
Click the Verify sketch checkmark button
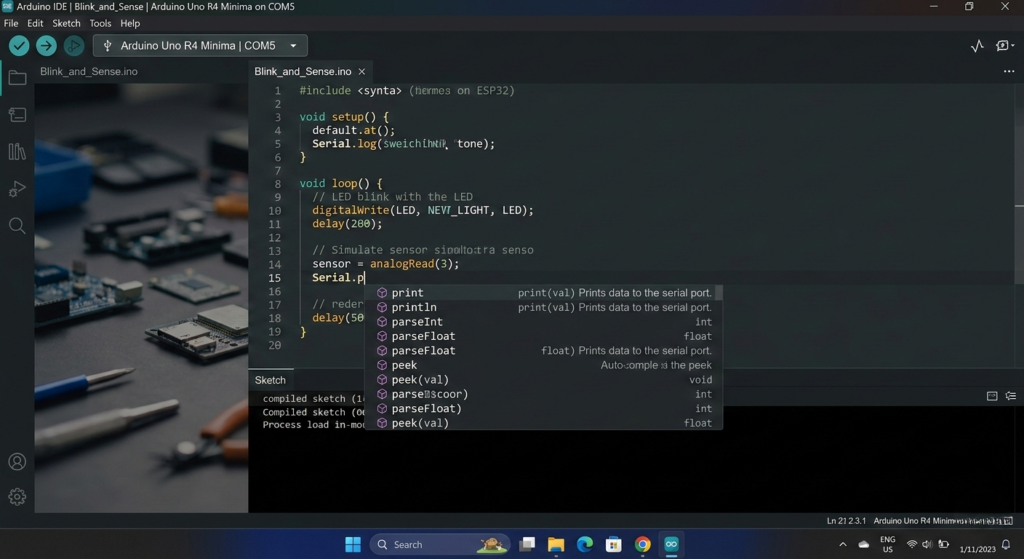coord(19,45)
